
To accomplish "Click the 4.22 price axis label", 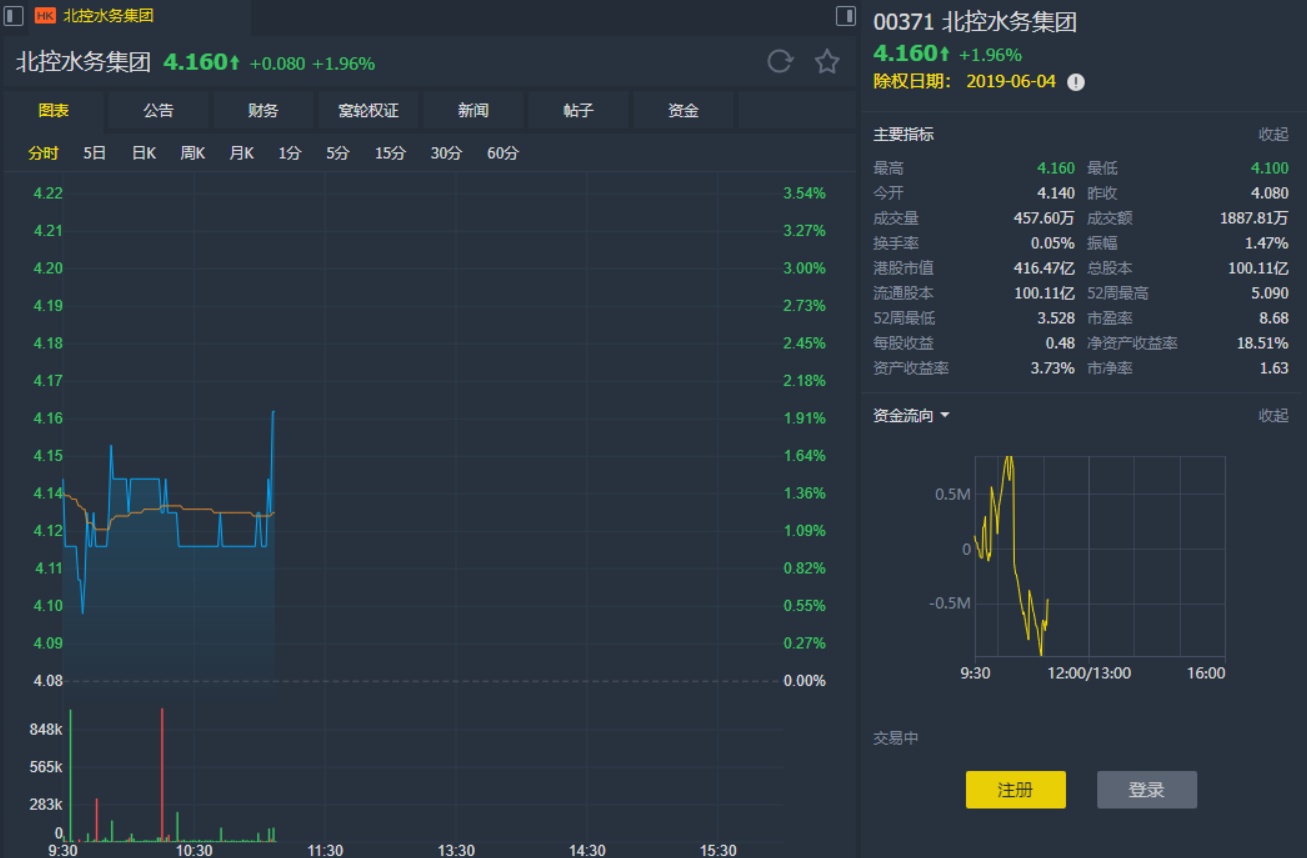I will point(48,193).
